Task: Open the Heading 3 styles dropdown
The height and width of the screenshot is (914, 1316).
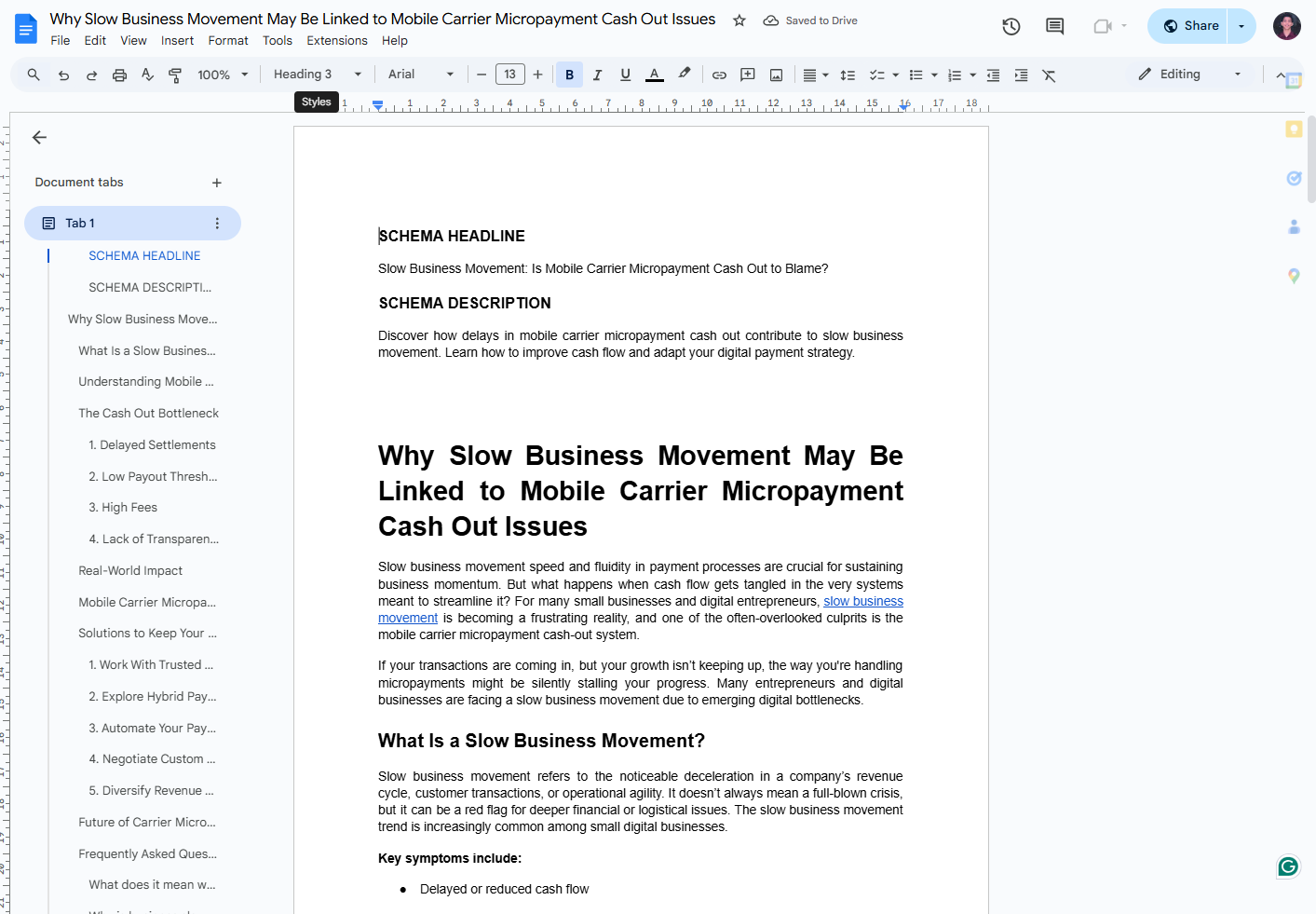Action: (318, 75)
